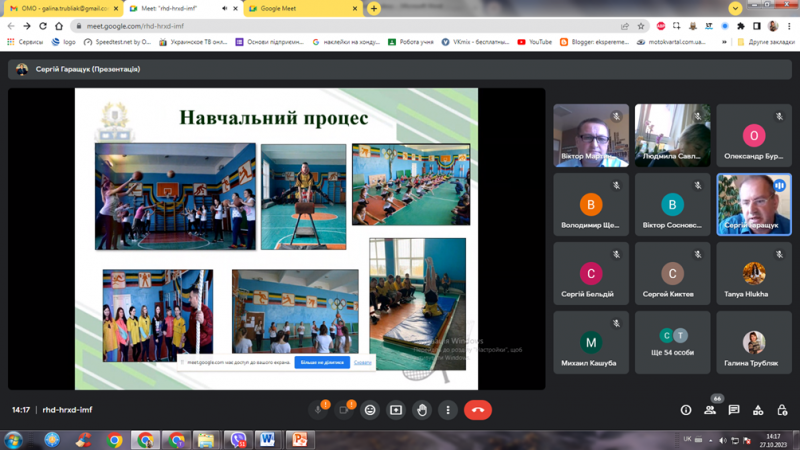Select Галина Трубляк participant tile
Image resolution: width=800 pixels, height=450 pixels.
pos(754,342)
